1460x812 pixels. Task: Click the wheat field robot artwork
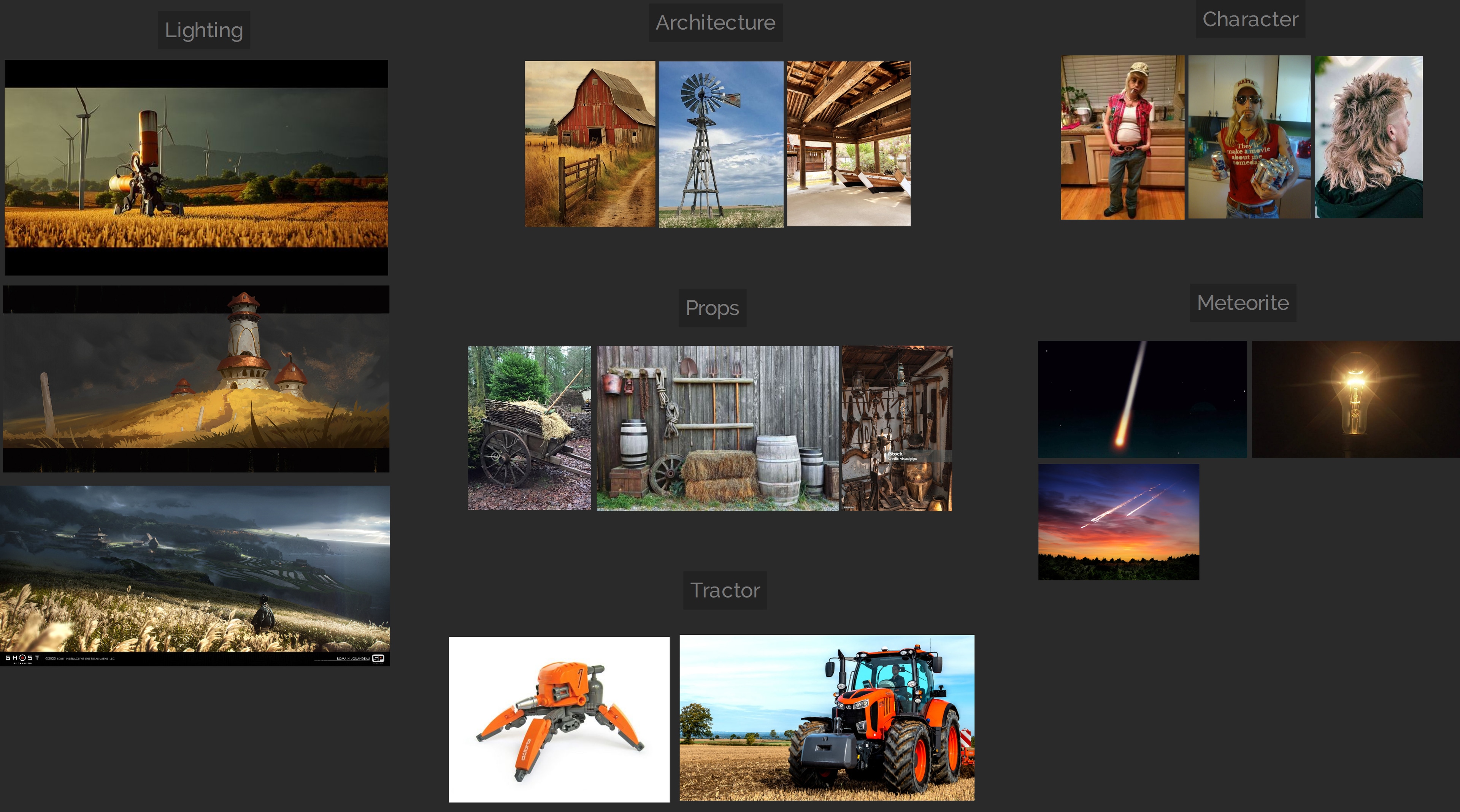pos(196,167)
